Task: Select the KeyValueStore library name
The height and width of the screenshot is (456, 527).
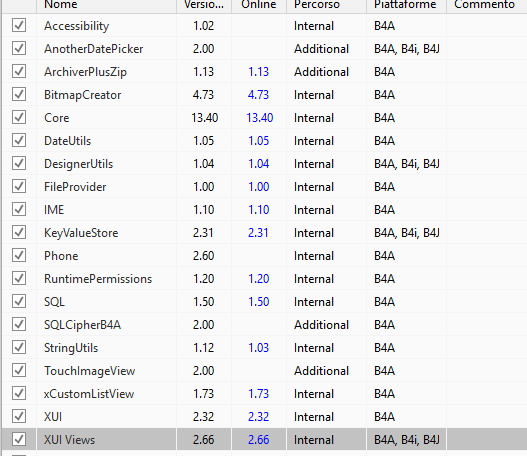Action: pos(81,233)
